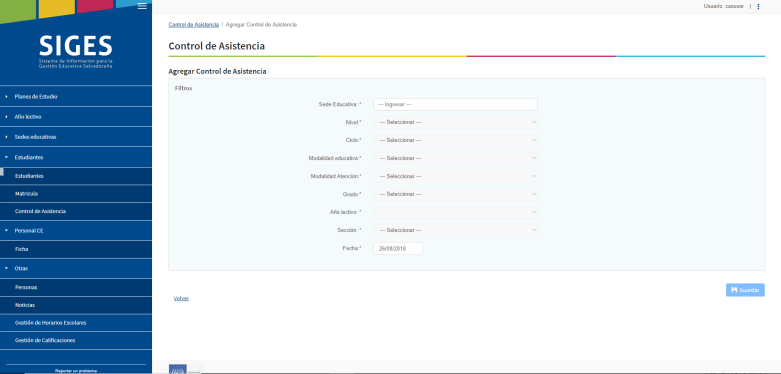The height and width of the screenshot is (374, 781).
Task: Follow Control de Asistencia breadcrumb link
Action: pos(193,24)
